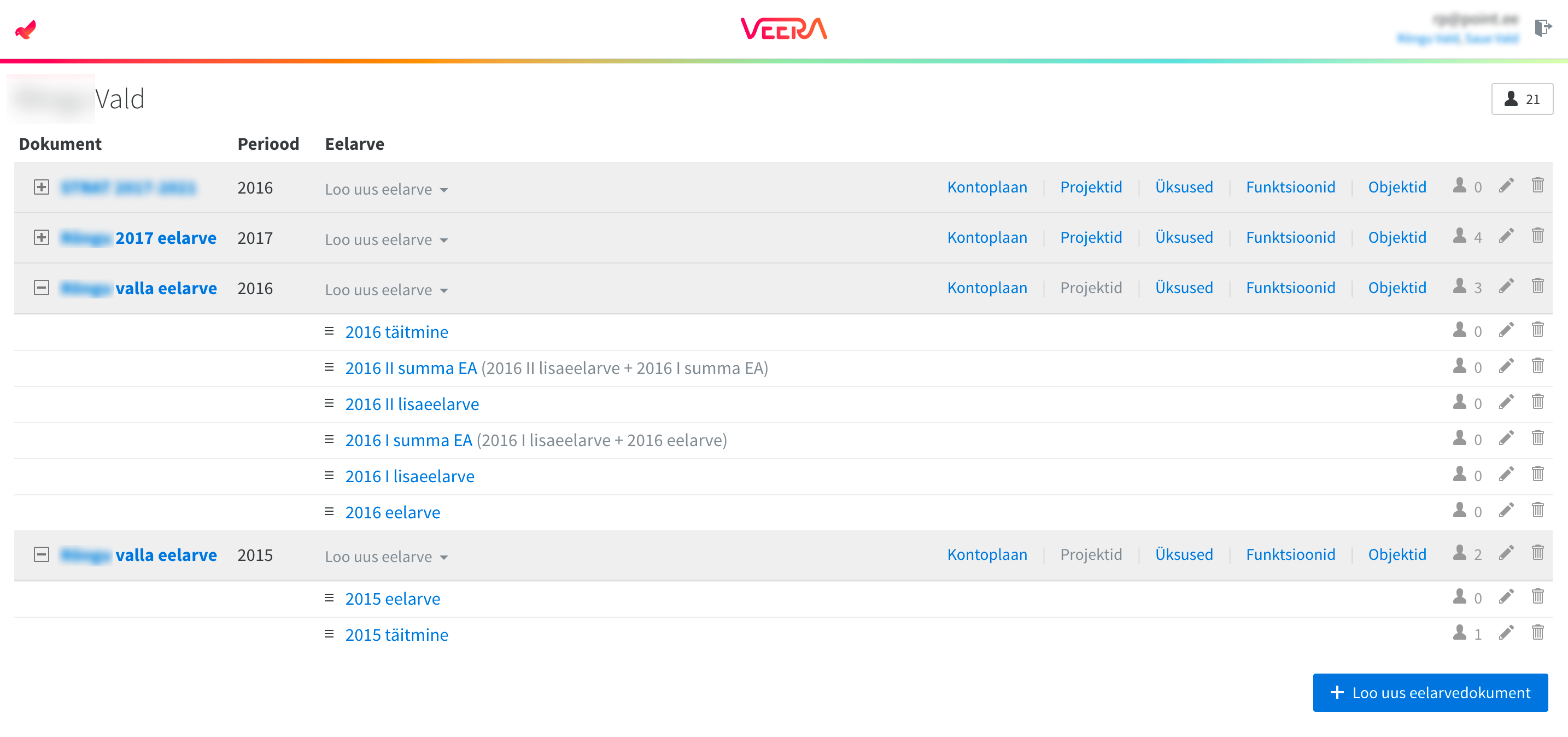This screenshot has width=1568, height=737.
Task: Expand the 2017 eelarve document row
Action: [x=42, y=237]
